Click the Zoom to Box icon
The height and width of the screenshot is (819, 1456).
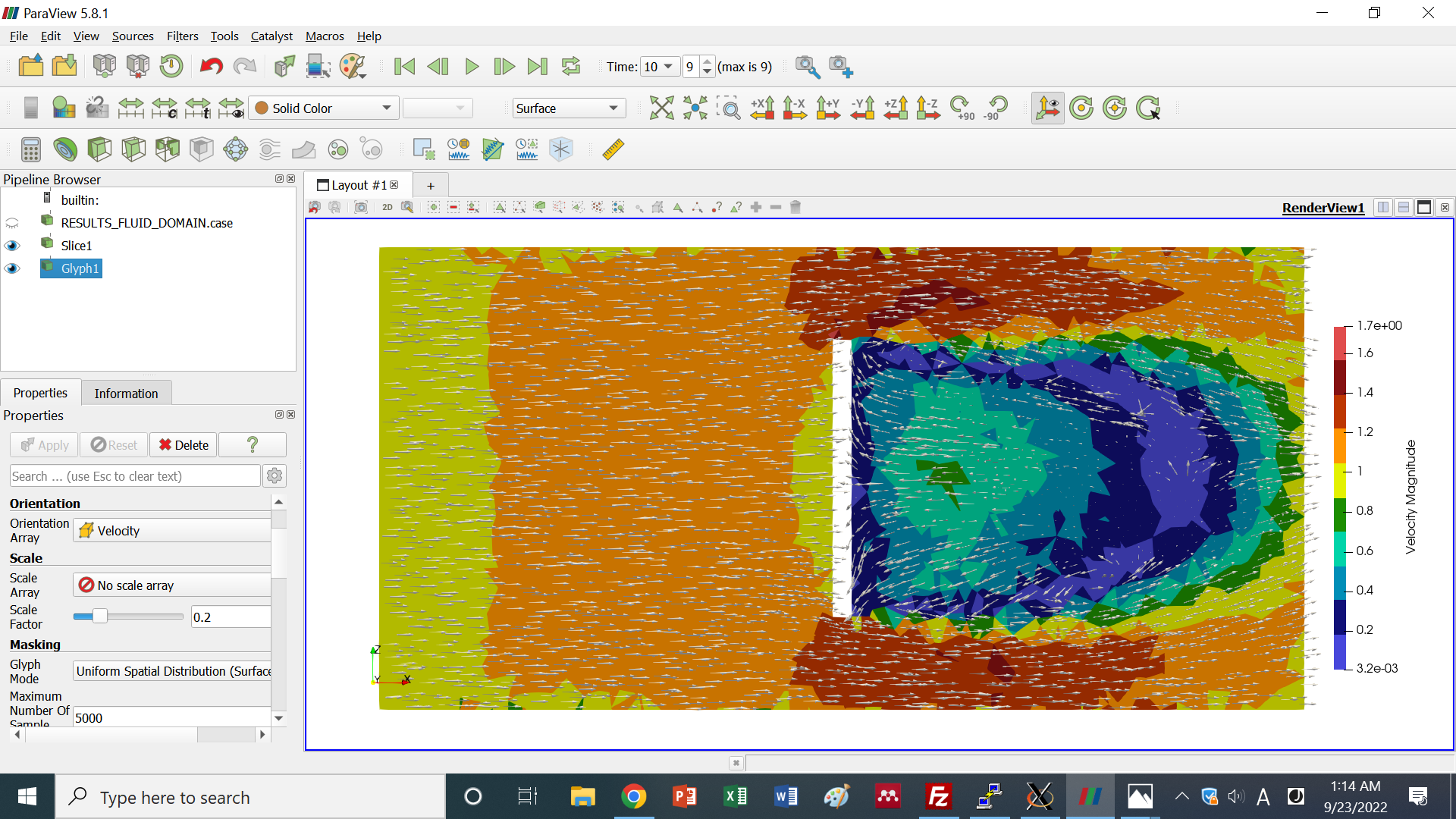(729, 108)
